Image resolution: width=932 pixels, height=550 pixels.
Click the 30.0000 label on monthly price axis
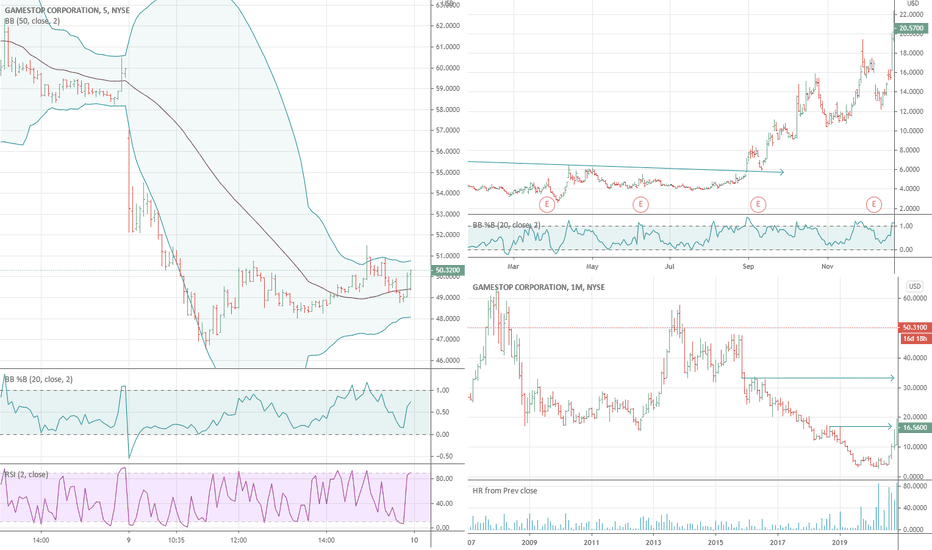click(915, 388)
